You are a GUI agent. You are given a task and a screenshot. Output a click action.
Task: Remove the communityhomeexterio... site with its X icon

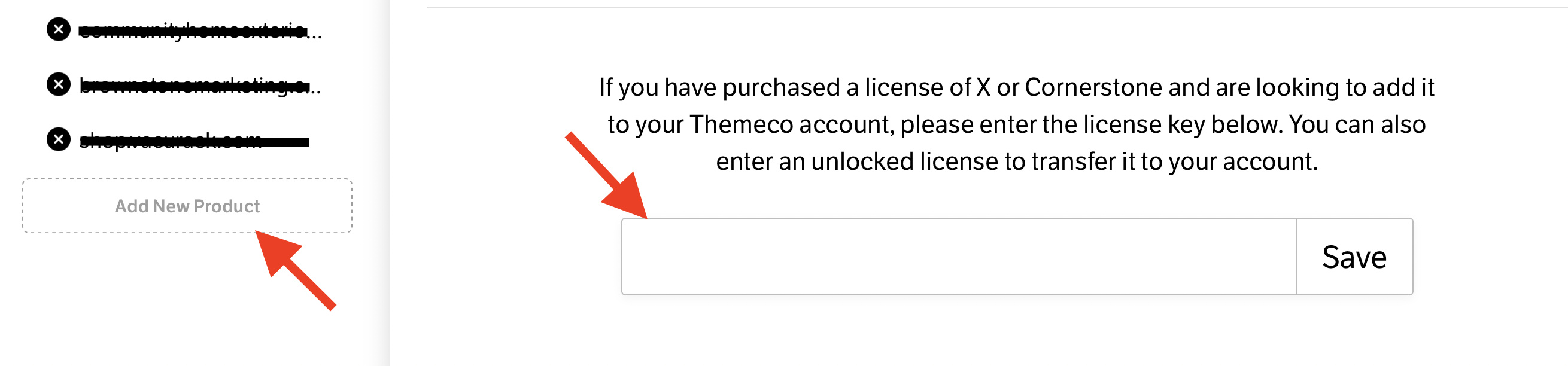[59, 29]
